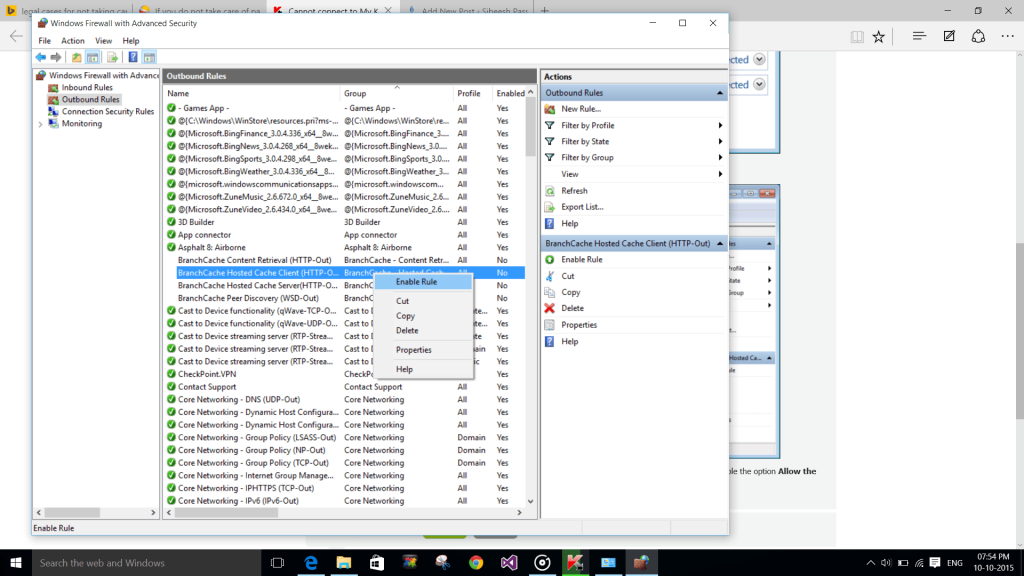The width and height of the screenshot is (1024, 576).
Task: Open the View menu in the menu bar
Action: pyautogui.click(x=103, y=40)
